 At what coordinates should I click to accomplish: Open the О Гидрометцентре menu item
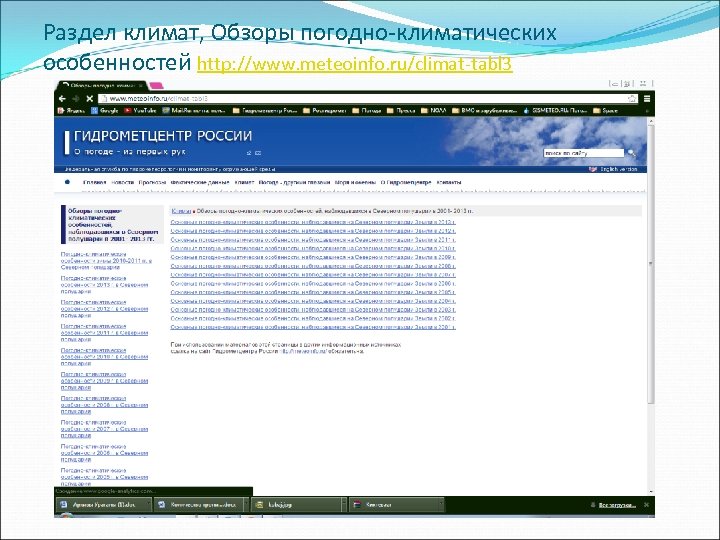coord(406,182)
